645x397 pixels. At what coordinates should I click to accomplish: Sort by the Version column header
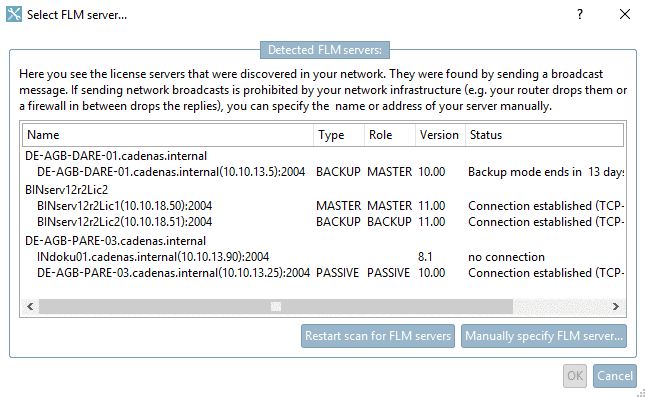click(441, 135)
